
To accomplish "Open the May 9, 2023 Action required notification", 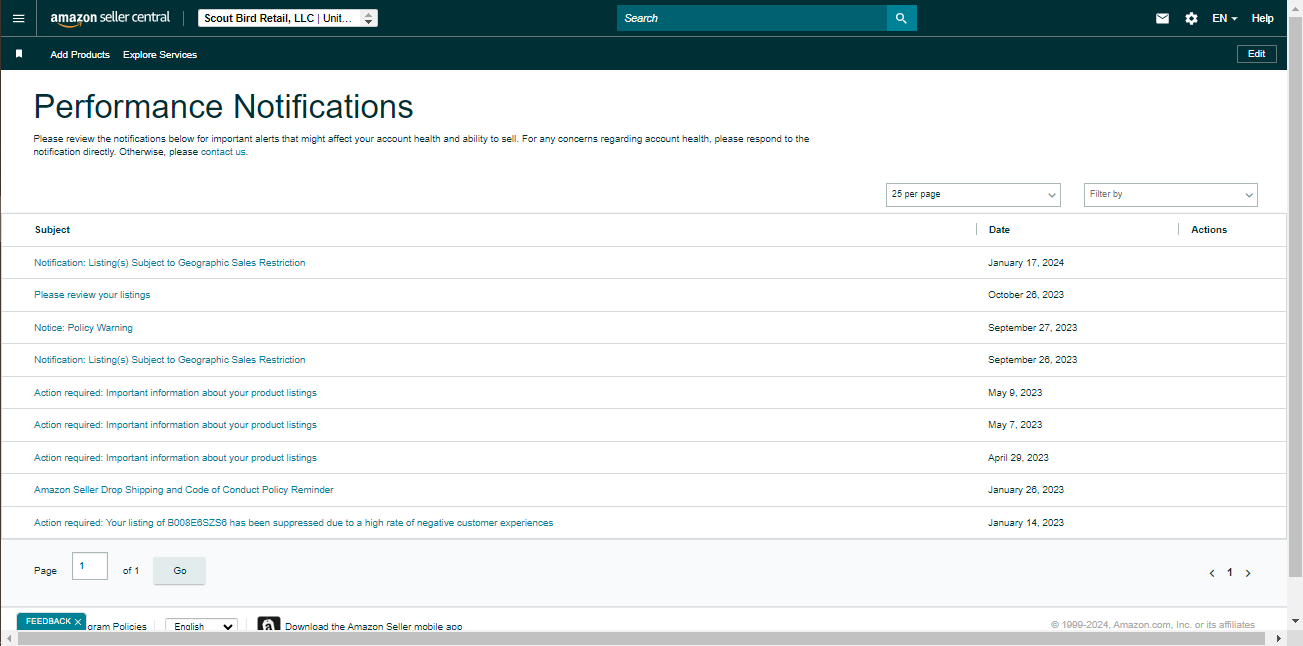I will click(175, 393).
